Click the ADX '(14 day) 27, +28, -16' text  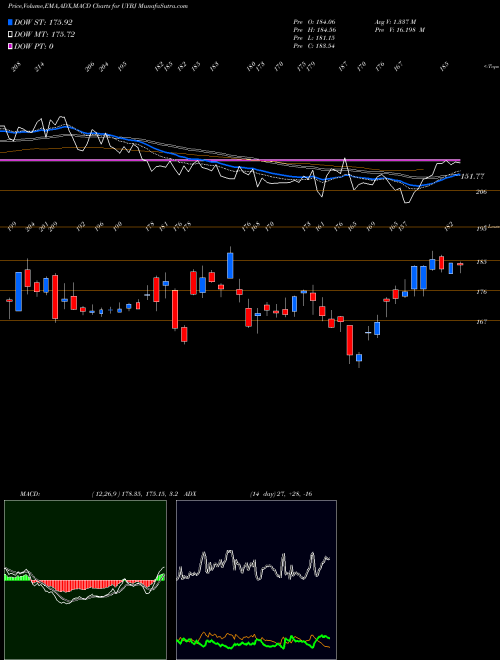(x=280, y=493)
